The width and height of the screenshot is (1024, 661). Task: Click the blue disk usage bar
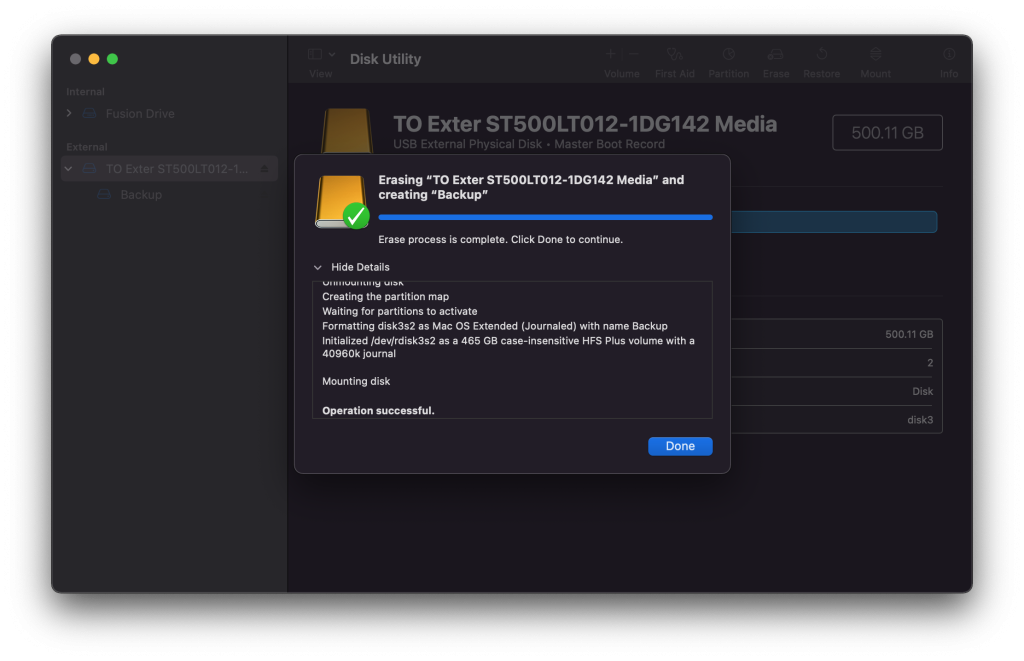coord(834,222)
